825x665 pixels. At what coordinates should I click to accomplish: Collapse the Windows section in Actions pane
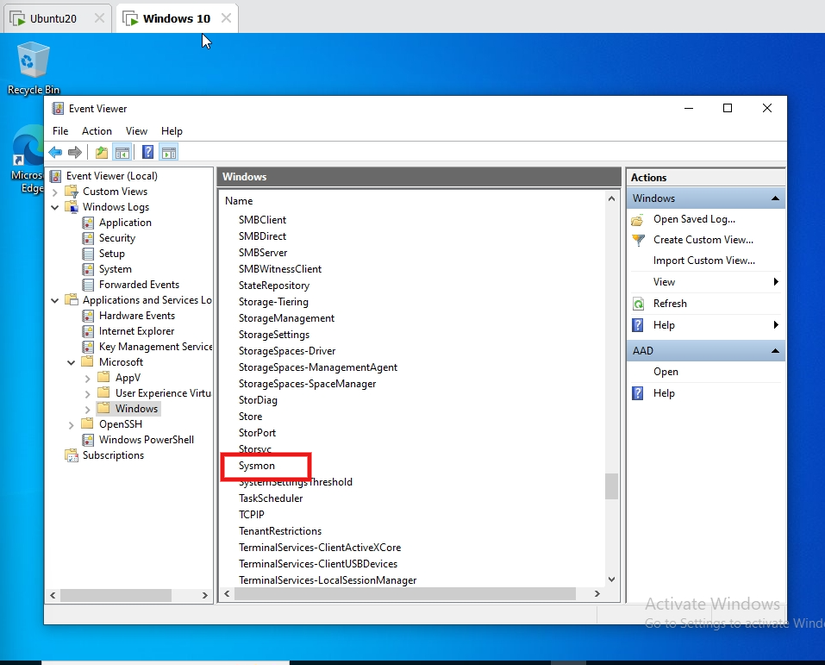(x=775, y=198)
